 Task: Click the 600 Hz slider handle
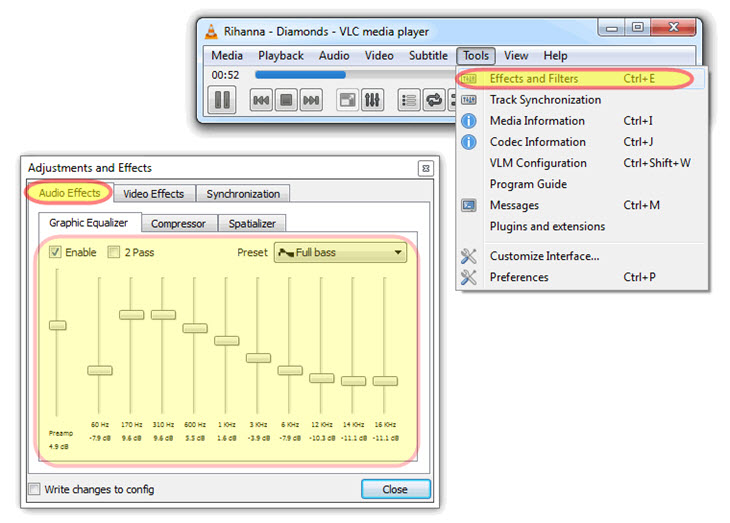(x=195, y=328)
